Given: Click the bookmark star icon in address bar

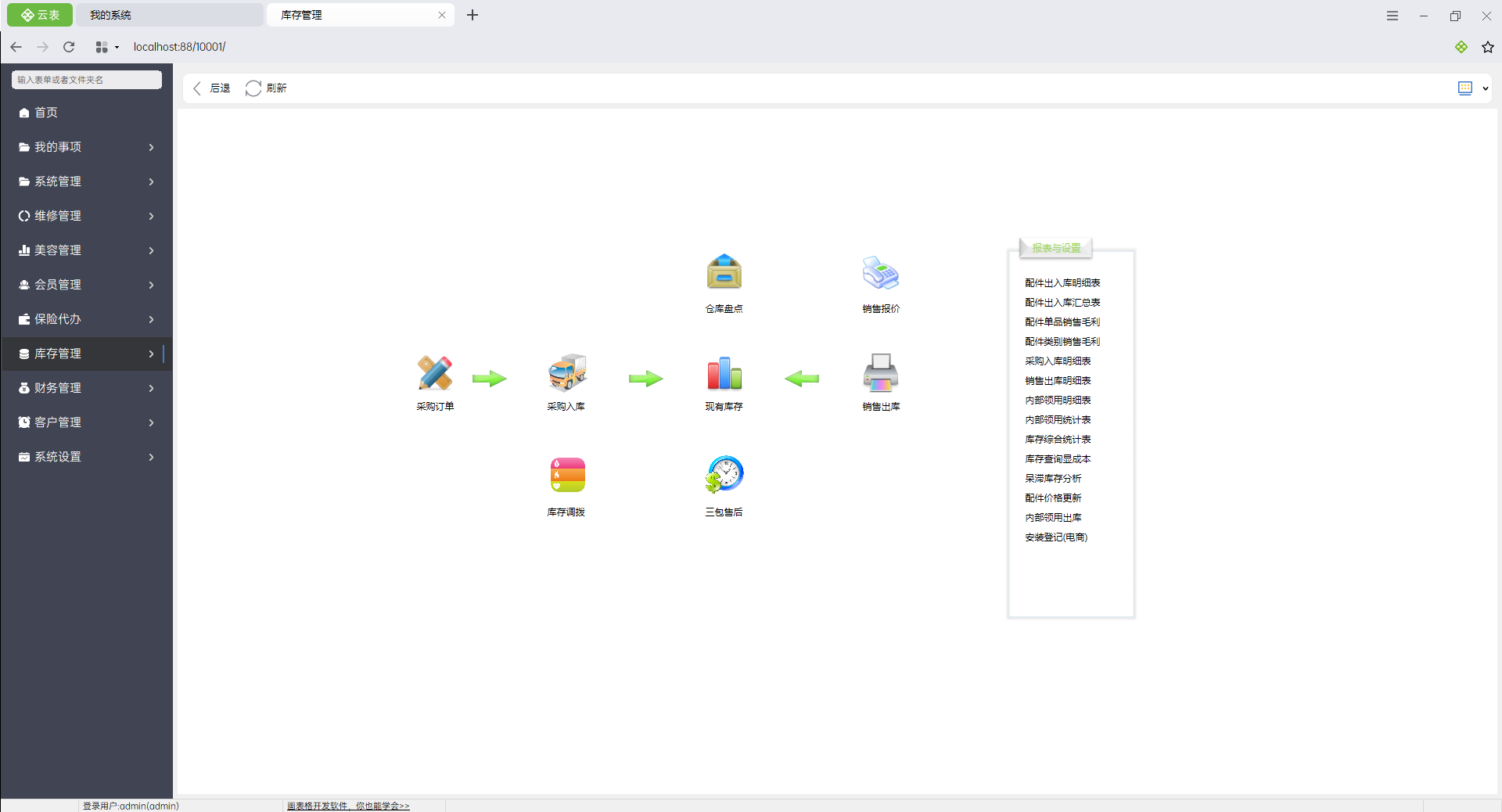Looking at the screenshot, I should (1487, 47).
